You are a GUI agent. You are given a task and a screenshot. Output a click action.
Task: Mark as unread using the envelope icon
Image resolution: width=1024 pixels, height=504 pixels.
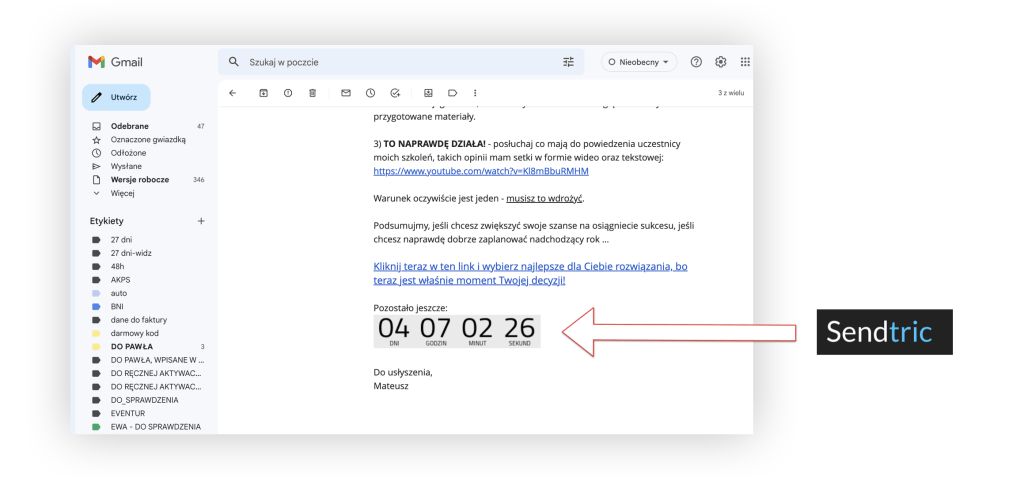pyautogui.click(x=346, y=93)
